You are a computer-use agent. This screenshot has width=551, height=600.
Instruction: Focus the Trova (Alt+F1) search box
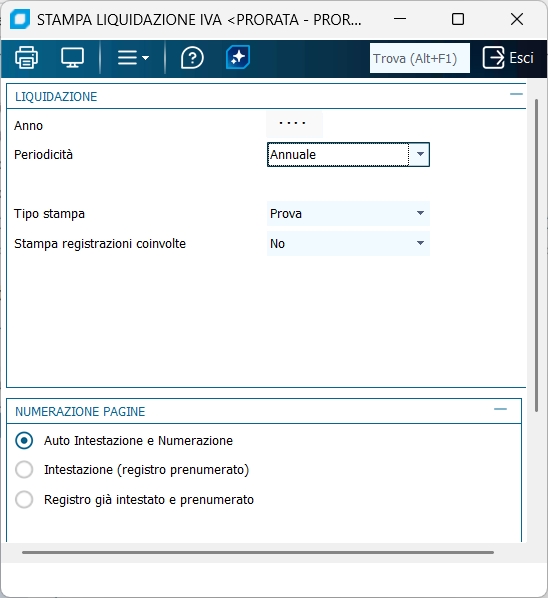tap(420, 58)
